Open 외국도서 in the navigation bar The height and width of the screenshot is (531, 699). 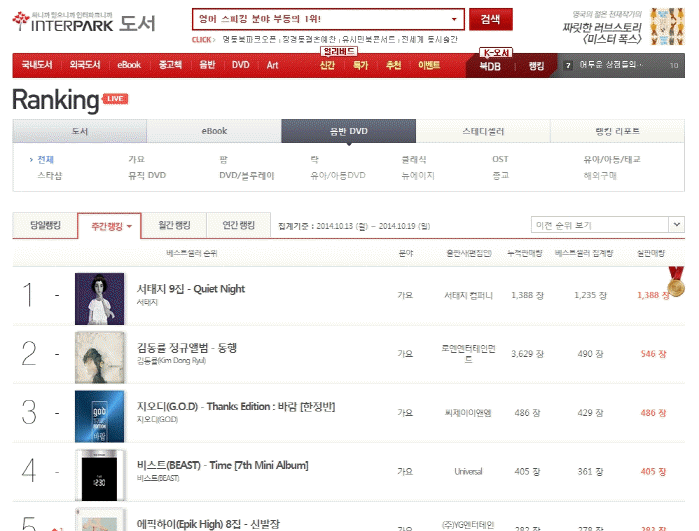point(85,65)
